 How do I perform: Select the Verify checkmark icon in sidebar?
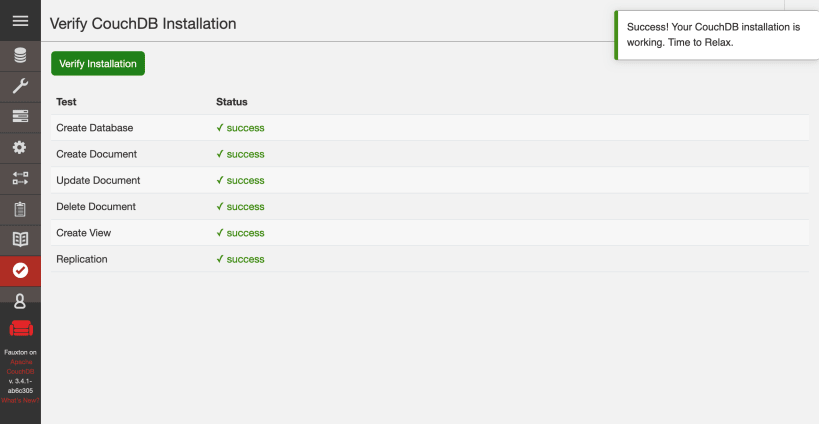[x=20, y=270]
